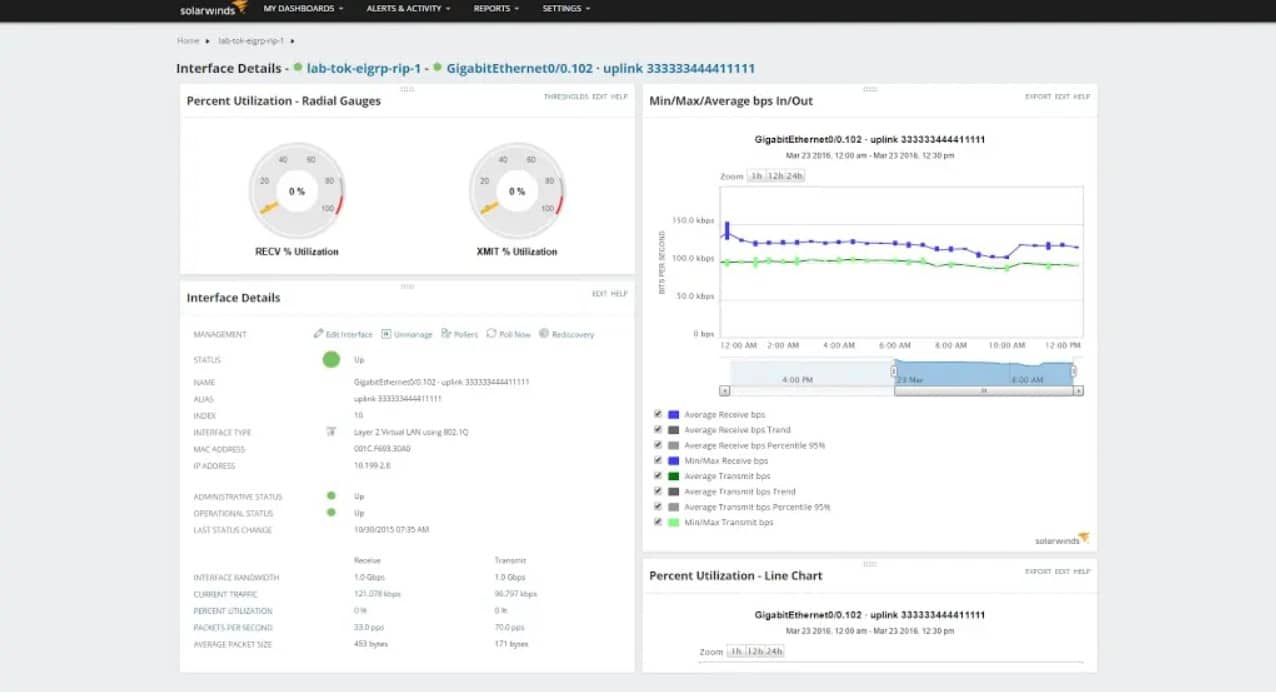This screenshot has height=692, width=1276.
Task: Expand the Reports menu
Action: (497, 8)
